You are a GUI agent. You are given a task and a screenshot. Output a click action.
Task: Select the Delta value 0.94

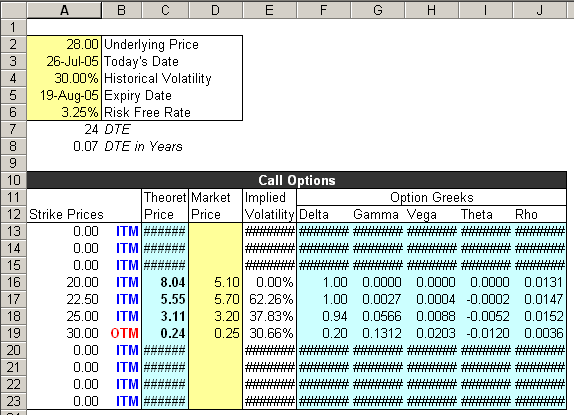[x=324, y=316]
